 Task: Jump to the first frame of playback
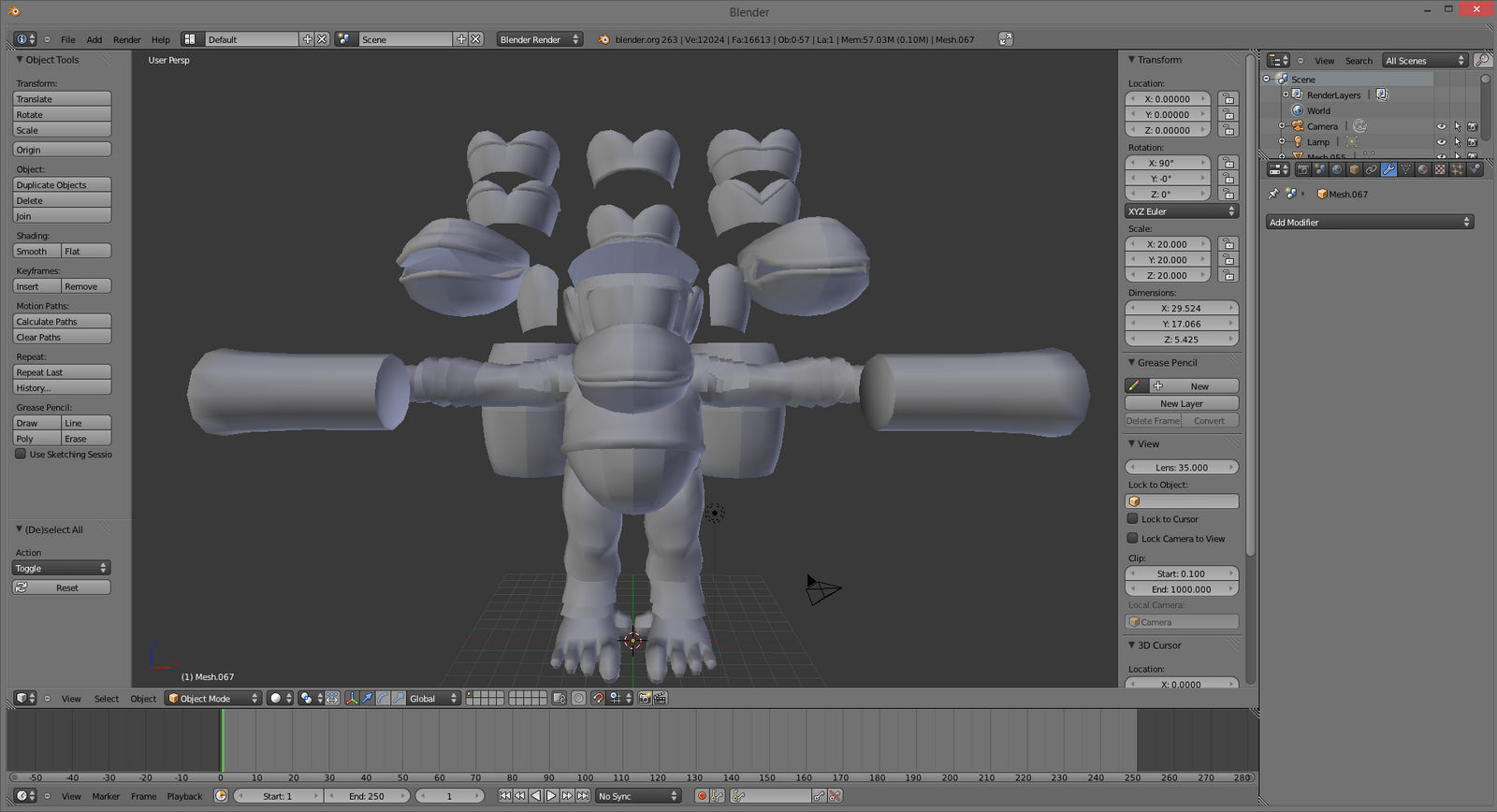tap(505, 796)
